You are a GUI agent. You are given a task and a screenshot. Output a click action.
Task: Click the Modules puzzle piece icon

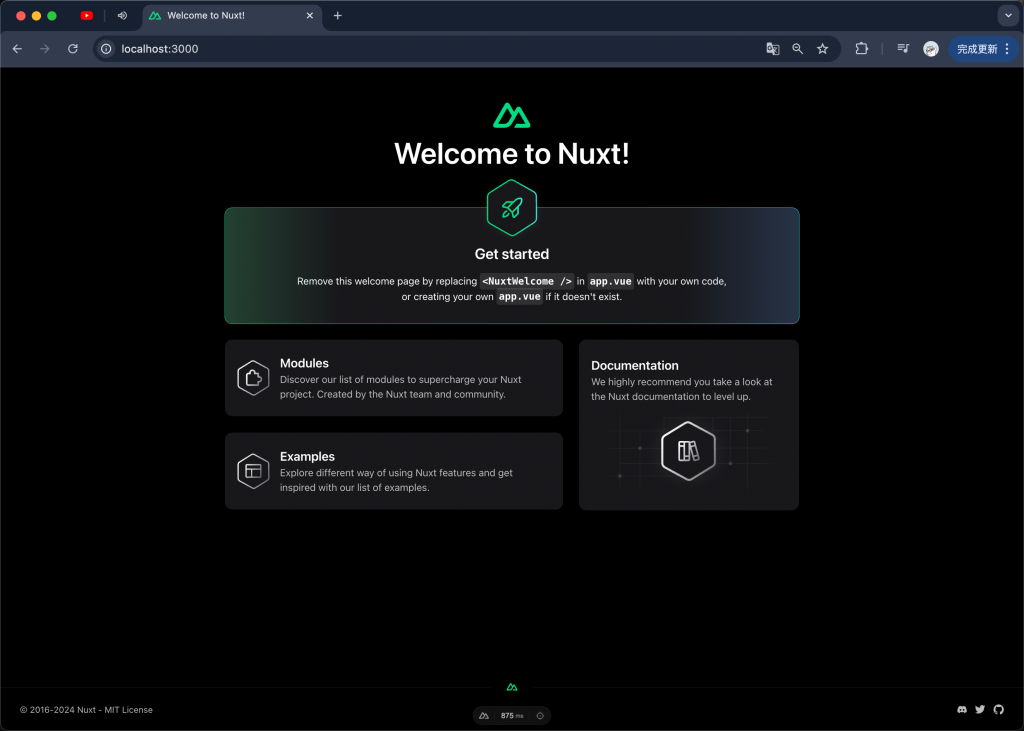point(253,378)
